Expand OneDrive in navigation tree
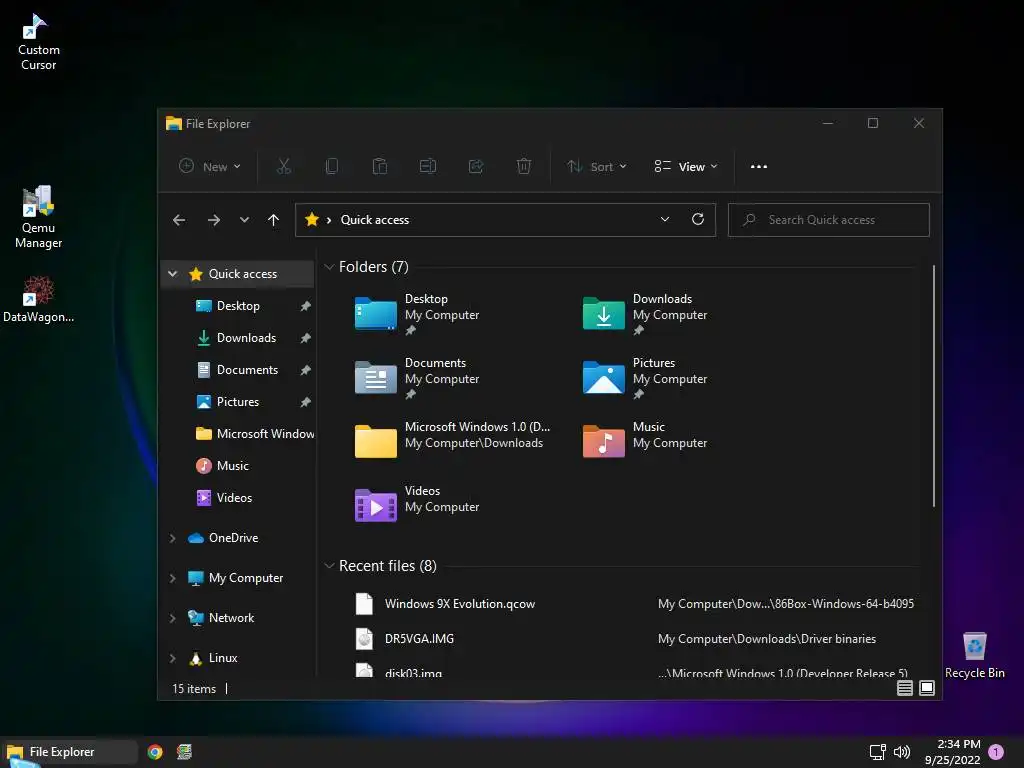The width and height of the screenshot is (1024, 768). pyautogui.click(x=172, y=538)
